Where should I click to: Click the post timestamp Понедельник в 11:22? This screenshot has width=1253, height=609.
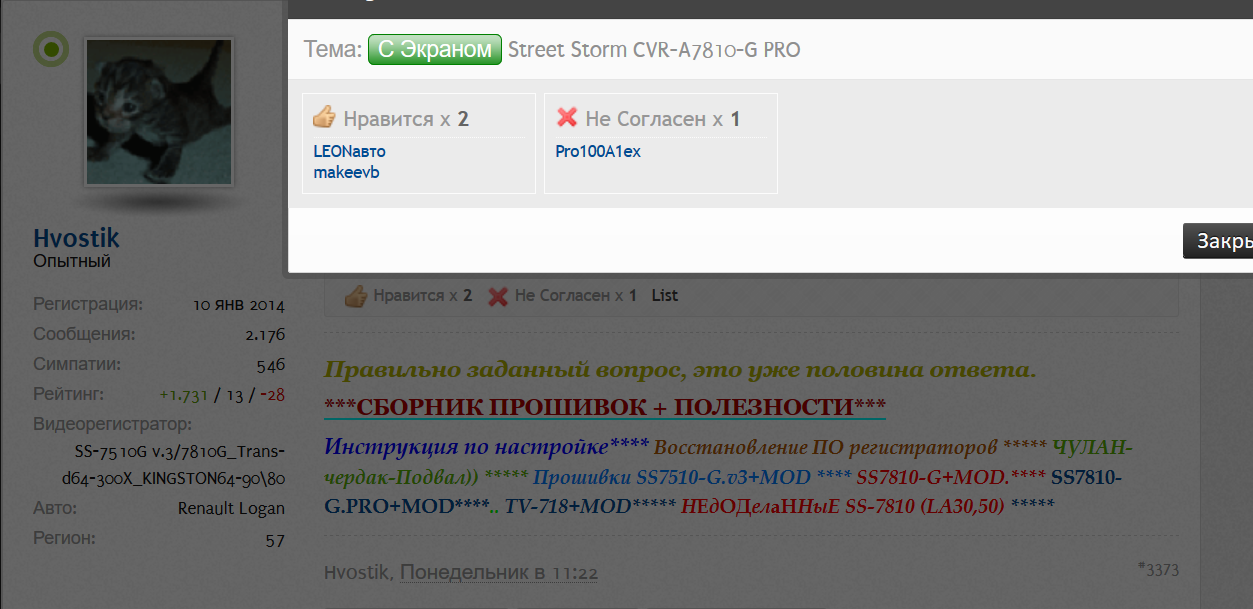[x=499, y=573]
